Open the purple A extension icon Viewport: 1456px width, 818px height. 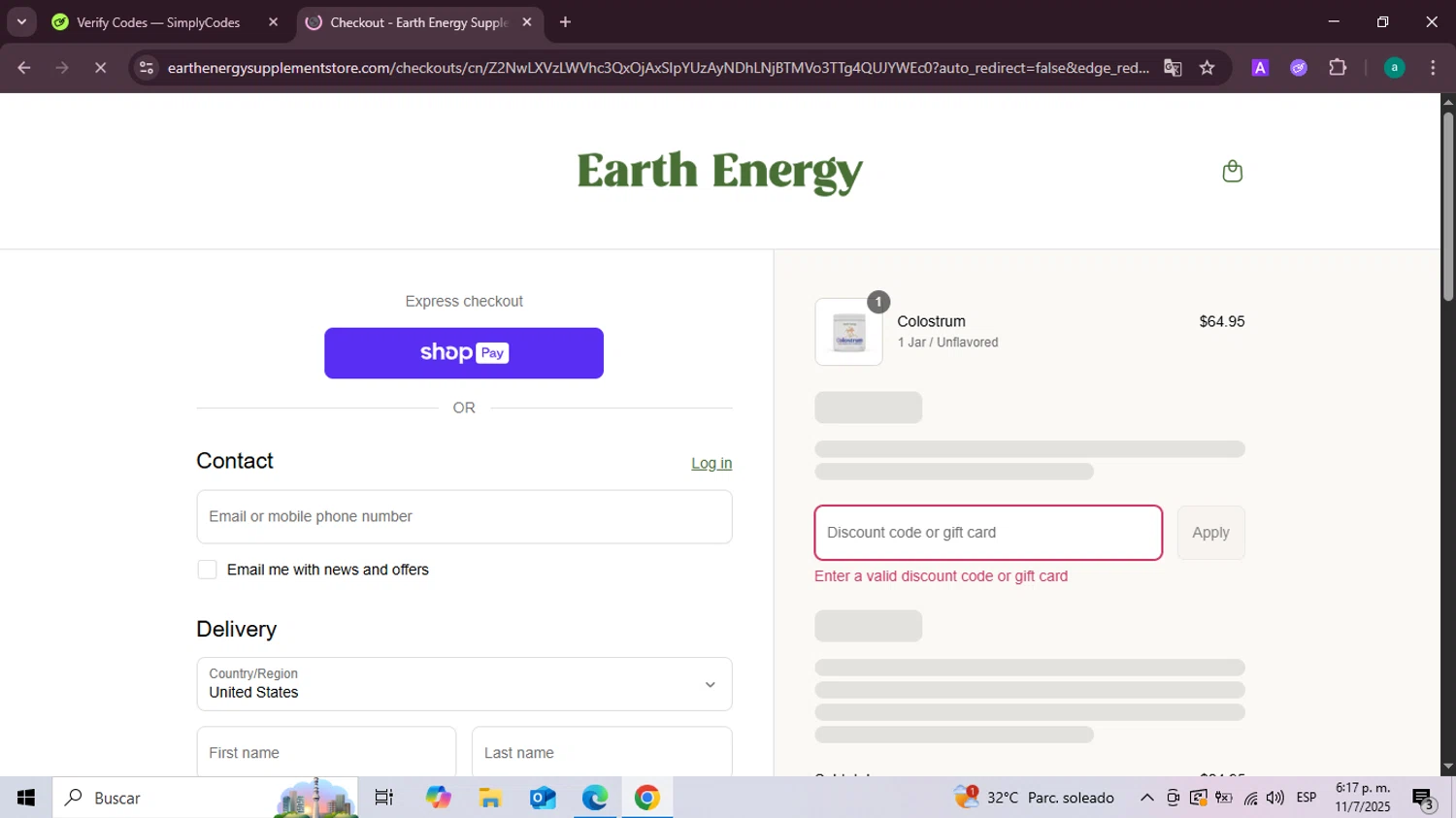[x=1260, y=68]
